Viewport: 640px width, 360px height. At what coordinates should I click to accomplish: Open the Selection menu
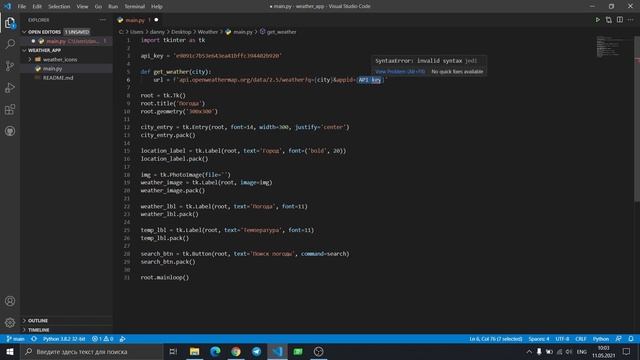[59, 7]
